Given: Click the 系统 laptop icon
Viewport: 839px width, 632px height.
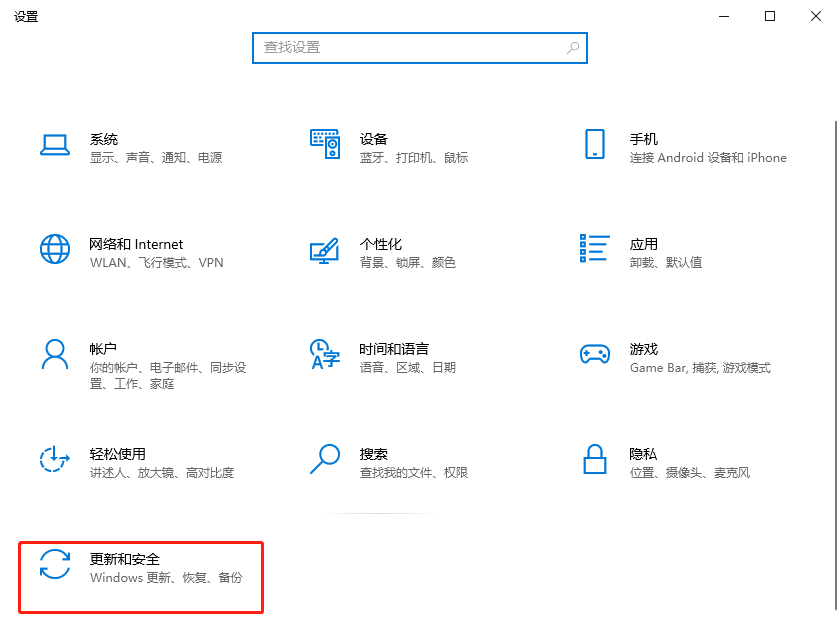Looking at the screenshot, I should click(54, 145).
